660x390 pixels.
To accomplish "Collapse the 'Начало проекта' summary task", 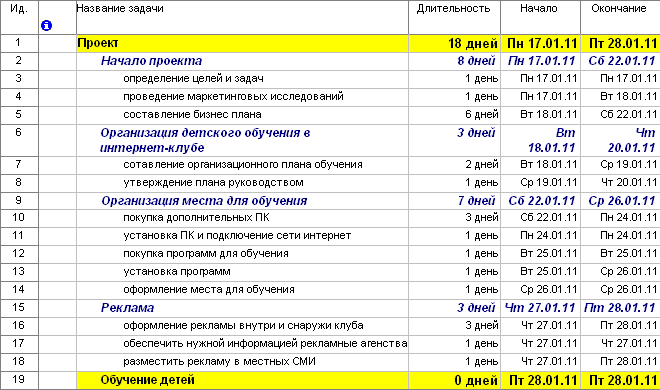I will tap(152, 61).
